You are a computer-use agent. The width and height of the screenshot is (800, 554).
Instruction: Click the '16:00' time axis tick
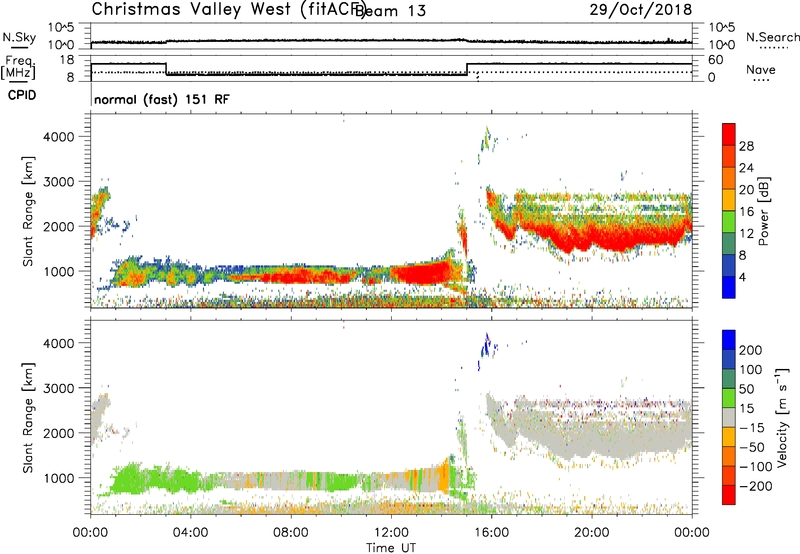coord(491,533)
